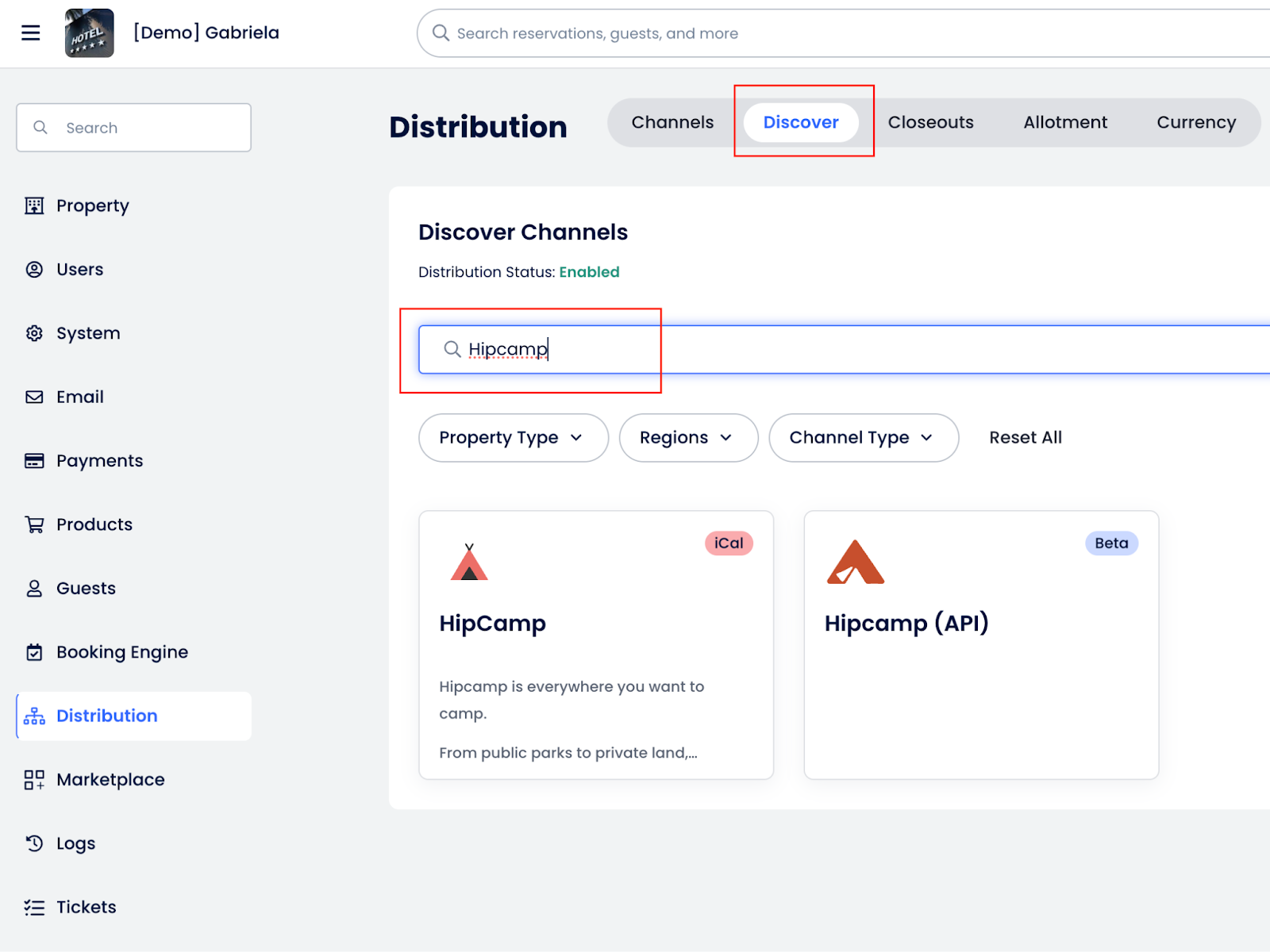Click Reset All filters
Image resolution: width=1270 pixels, height=952 pixels.
(1026, 438)
